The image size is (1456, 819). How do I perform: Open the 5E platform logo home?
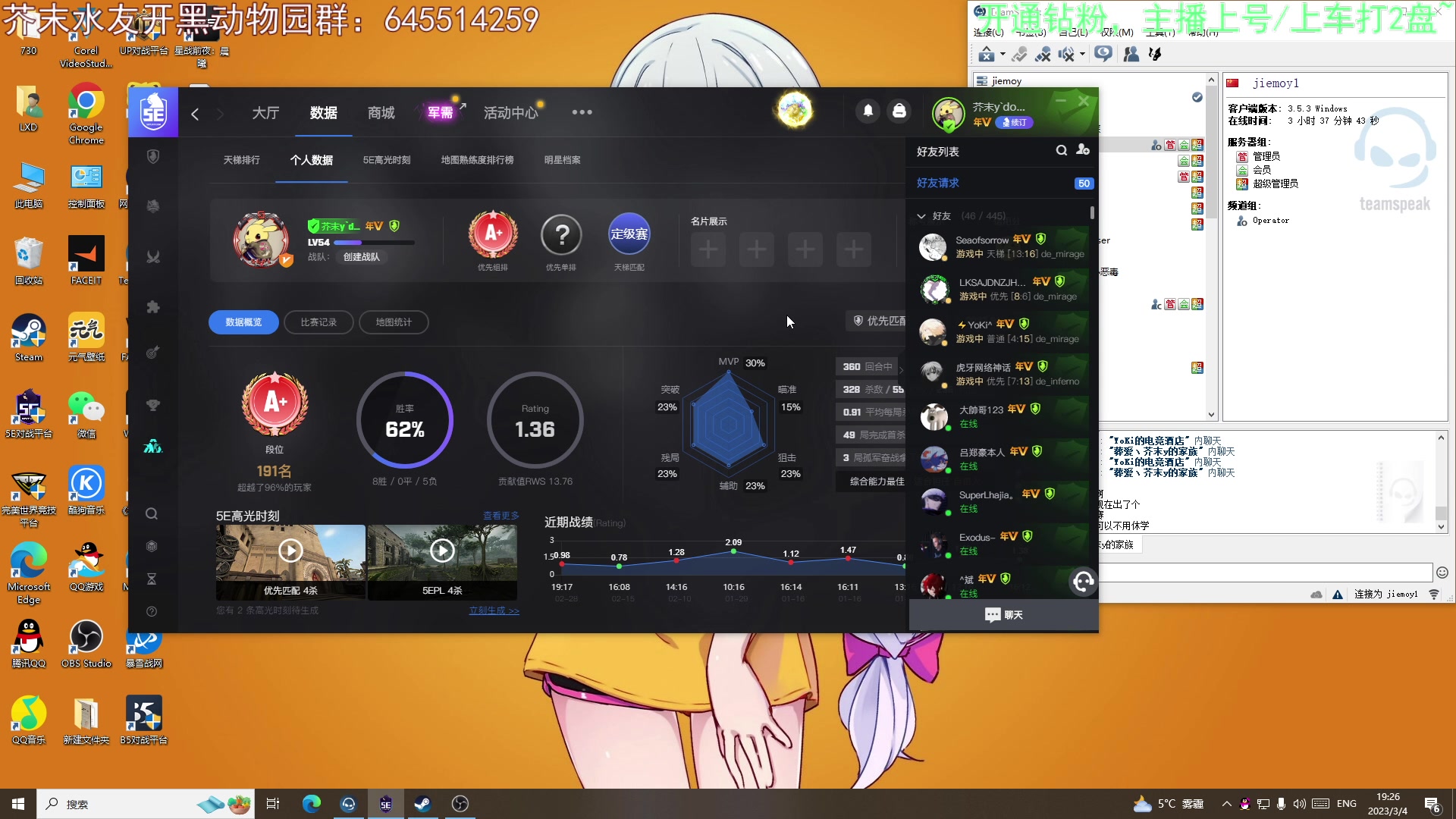tap(153, 112)
